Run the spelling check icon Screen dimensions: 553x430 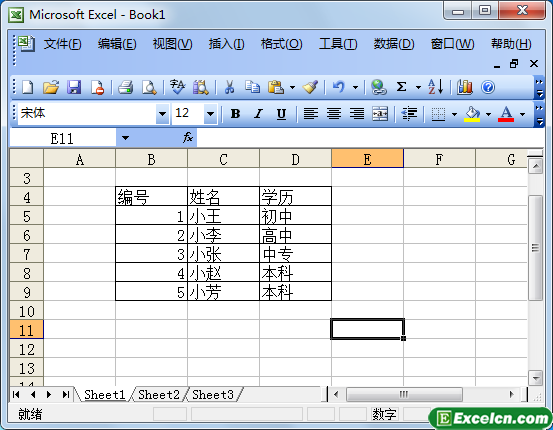(x=177, y=87)
